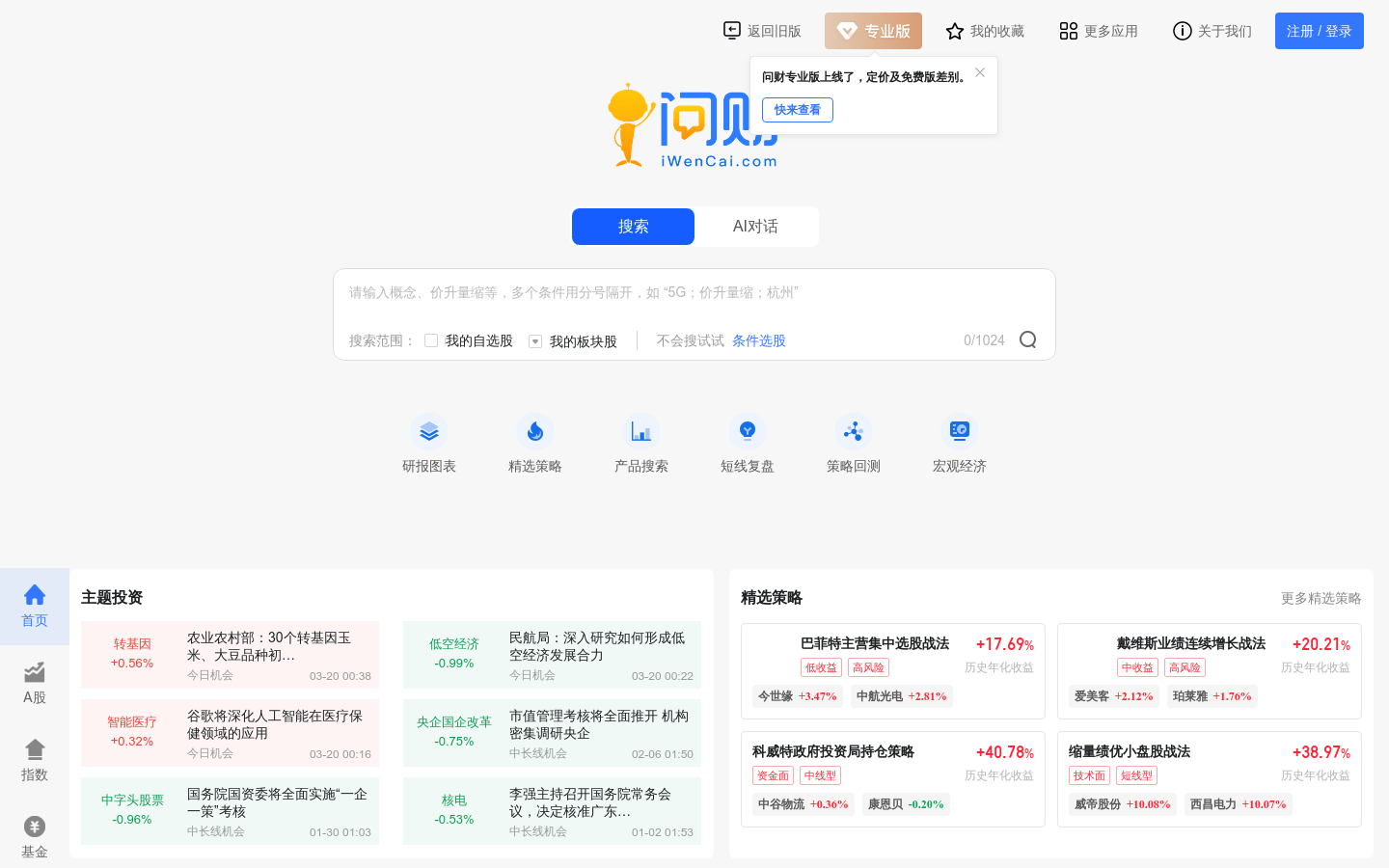1389x868 pixels.
Task: Click the 注册 / 登录 button
Action: (x=1319, y=30)
